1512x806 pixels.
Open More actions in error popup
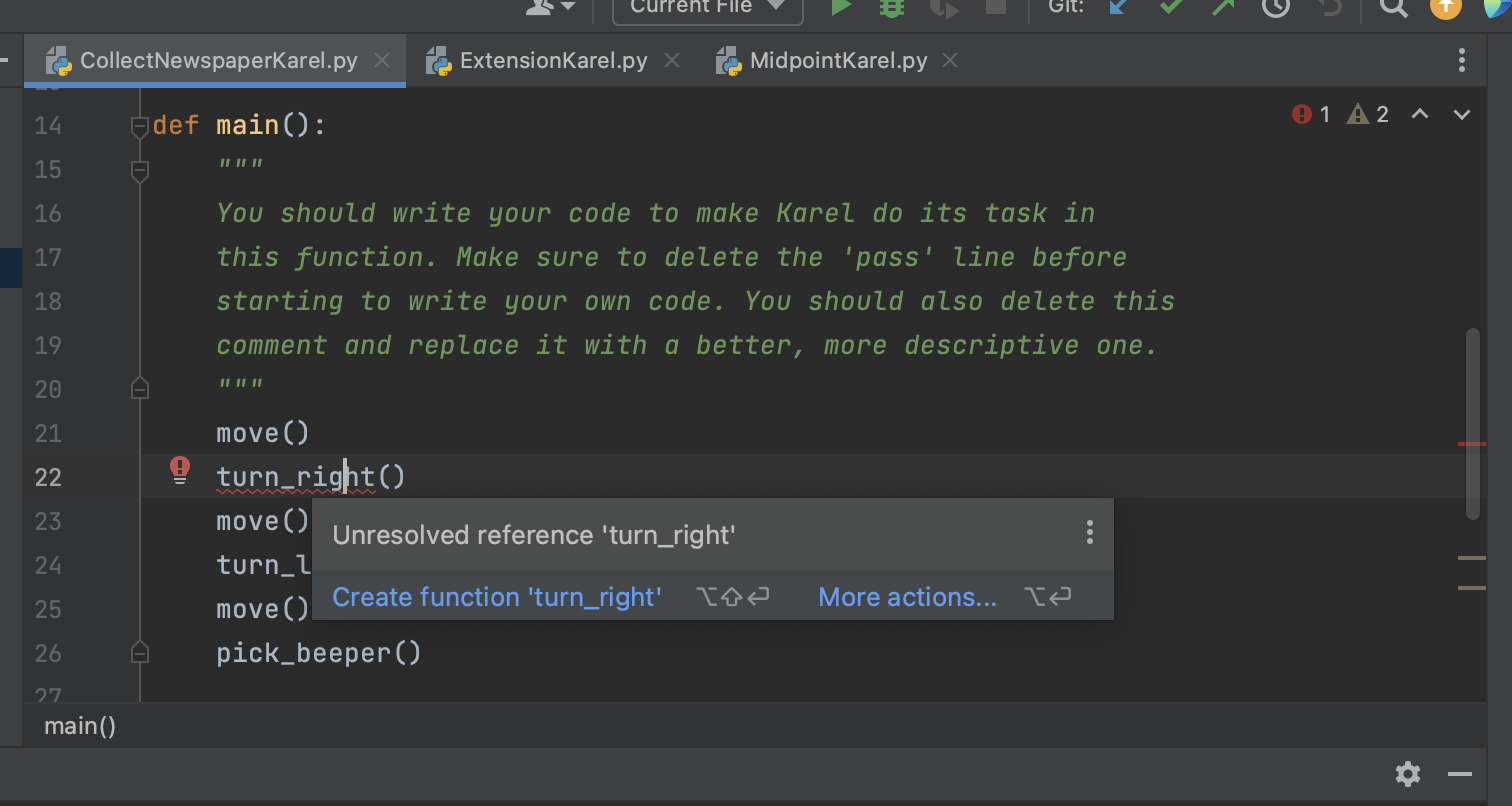click(908, 597)
